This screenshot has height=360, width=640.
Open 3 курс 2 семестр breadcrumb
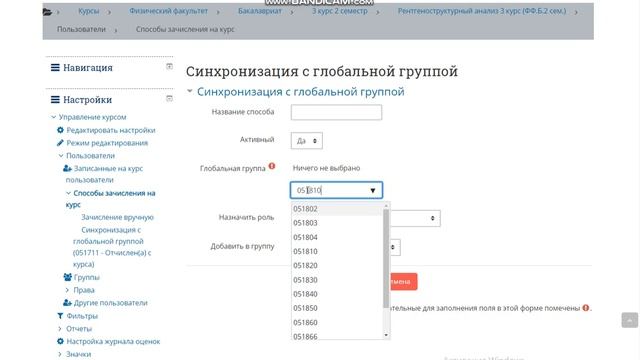click(x=340, y=11)
